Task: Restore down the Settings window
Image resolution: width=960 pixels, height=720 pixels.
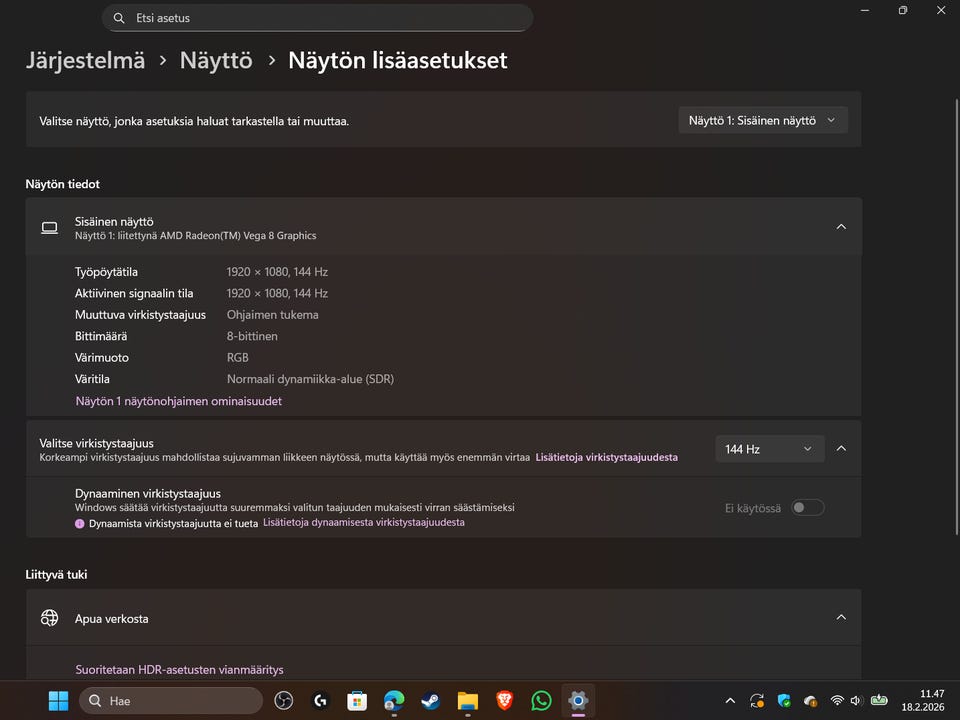Action: (x=903, y=10)
